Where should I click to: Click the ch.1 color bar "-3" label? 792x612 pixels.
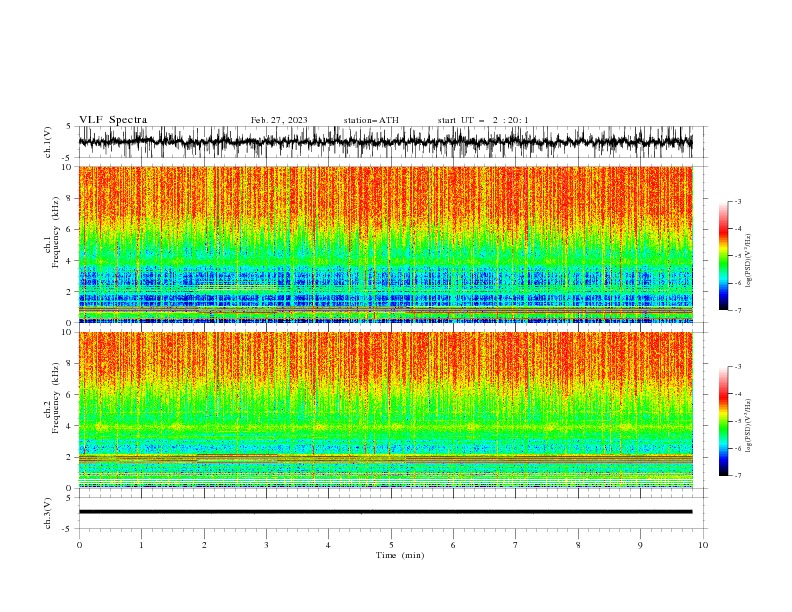(738, 201)
